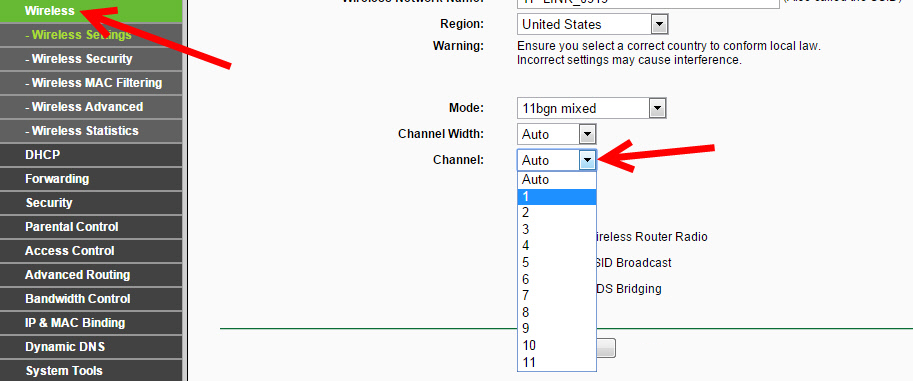Choose channel 11 from the list
Image resolution: width=913 pixels, height=381 pixels.
tap(557, 362)
